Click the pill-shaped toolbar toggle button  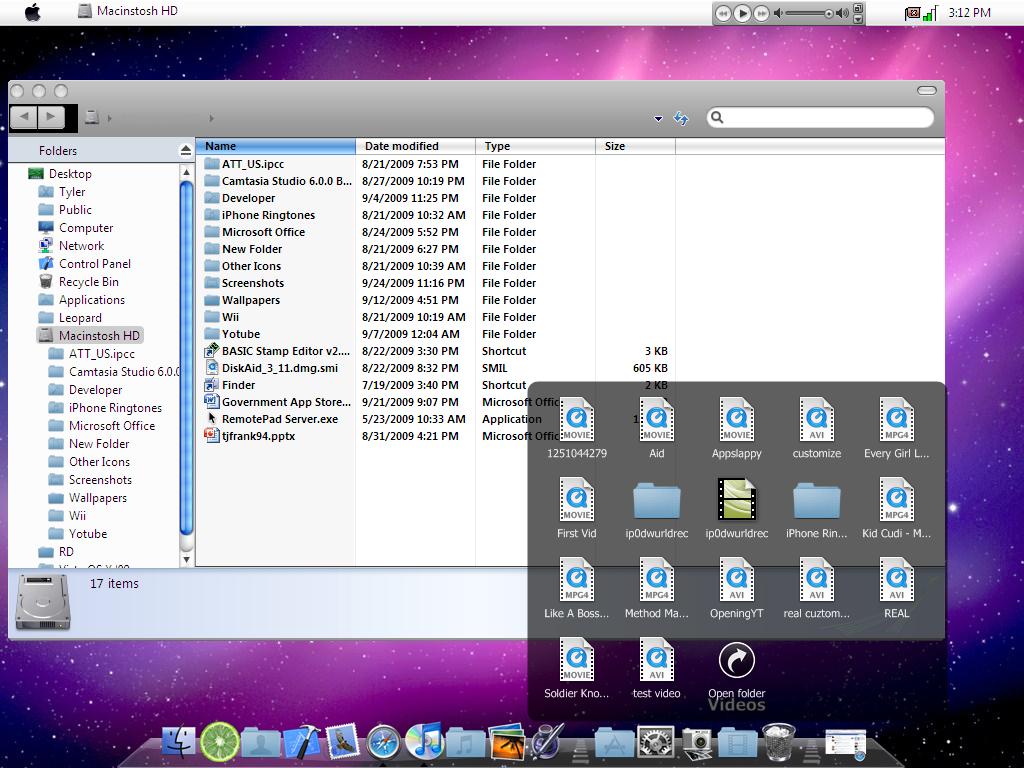point(927,91)
